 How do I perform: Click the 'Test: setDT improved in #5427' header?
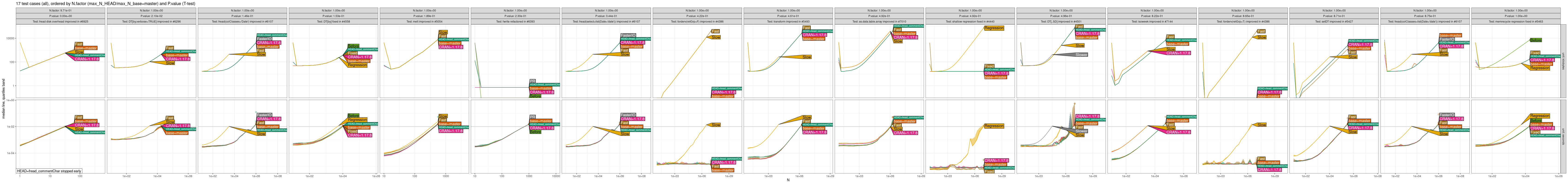click(x=1334, y=21)
